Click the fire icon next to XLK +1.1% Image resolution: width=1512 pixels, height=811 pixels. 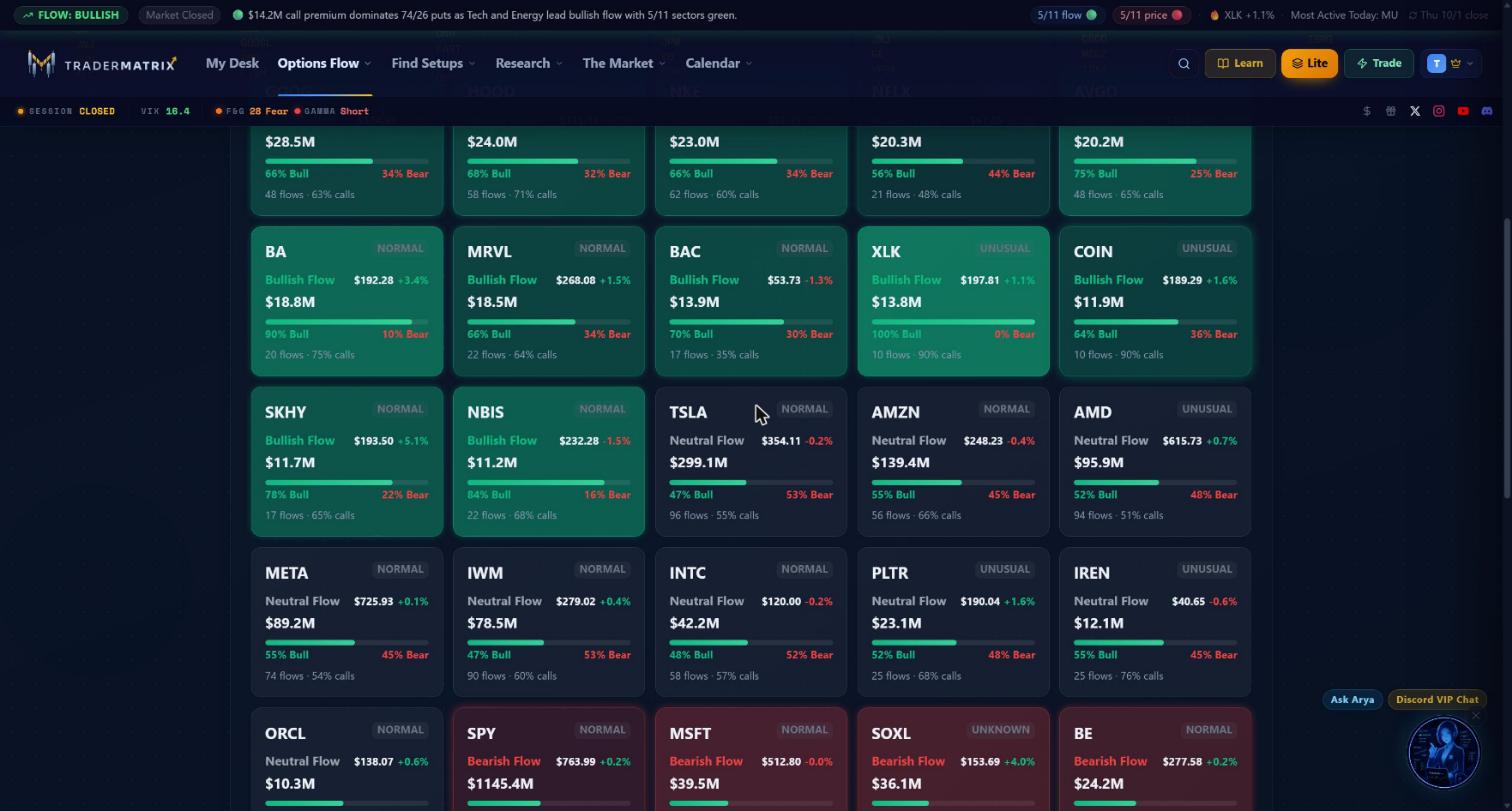pos(1215,15)
